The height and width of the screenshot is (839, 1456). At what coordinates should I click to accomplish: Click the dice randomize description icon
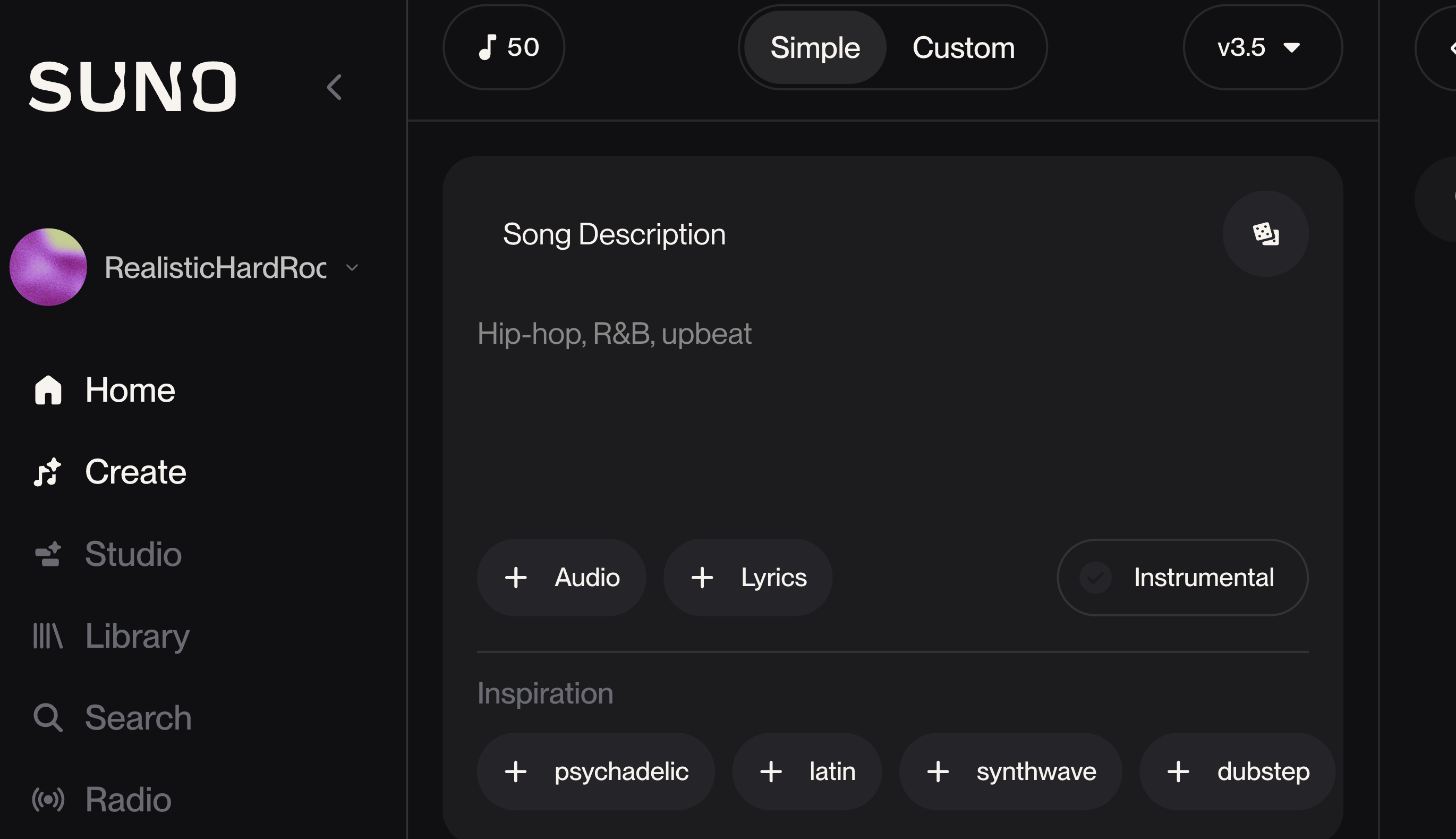tap(1265, 234)
